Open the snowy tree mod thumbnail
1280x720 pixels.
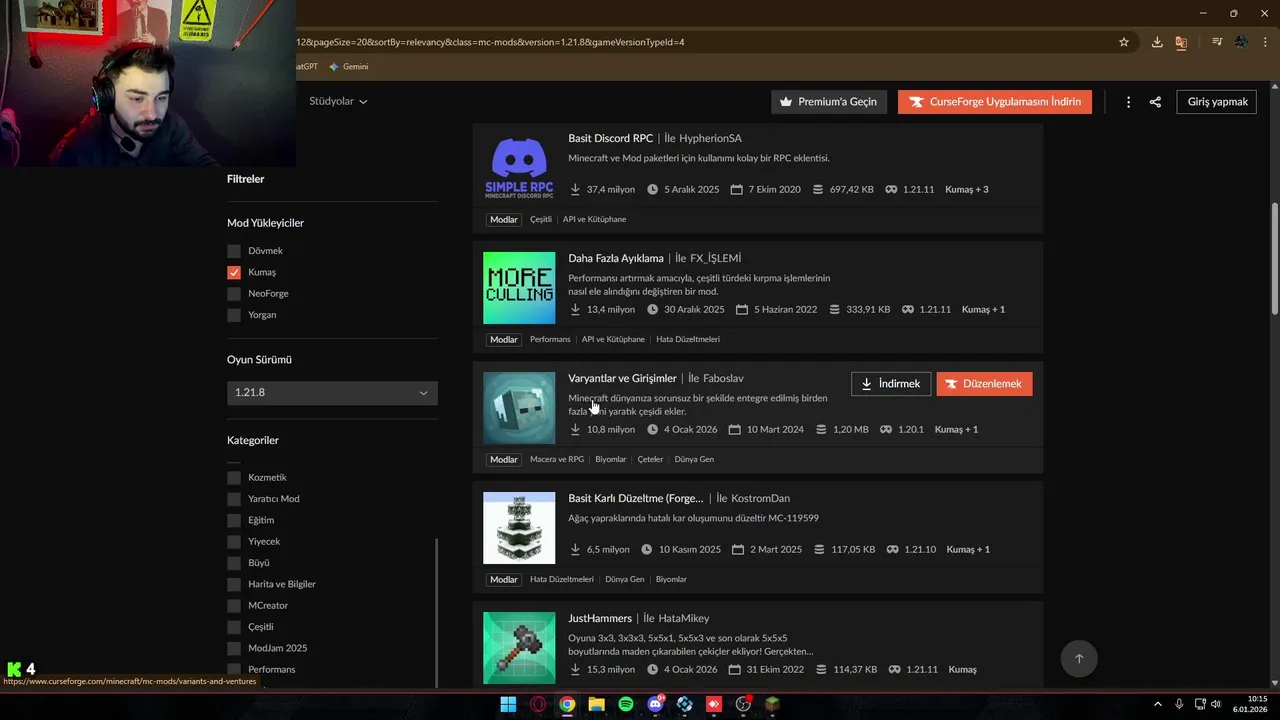point(519,528)
